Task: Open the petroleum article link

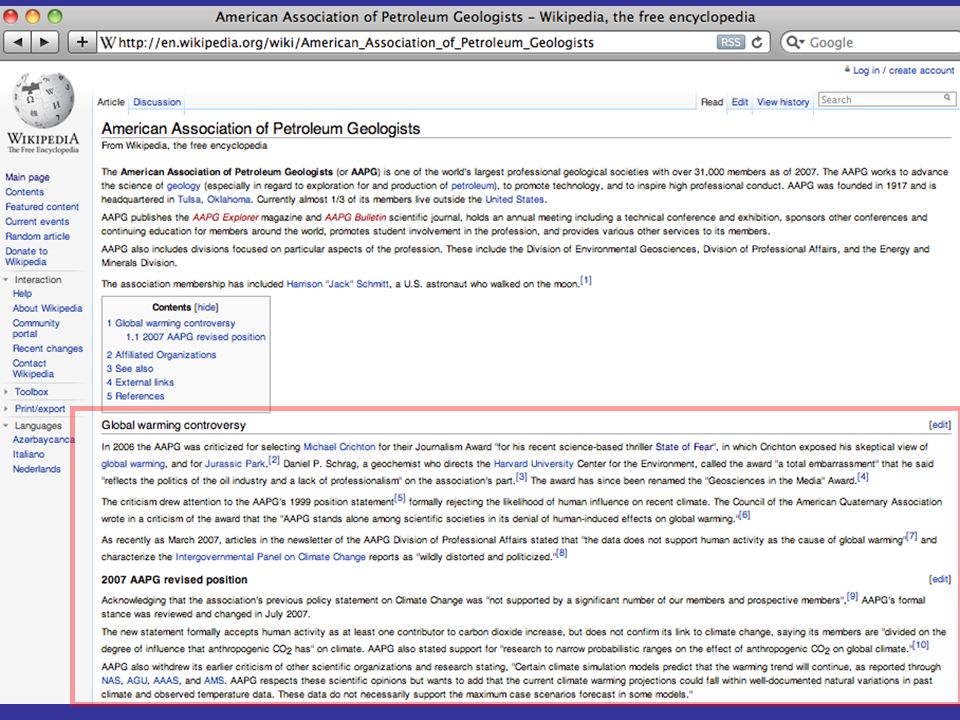Action: tap(473, 186)
